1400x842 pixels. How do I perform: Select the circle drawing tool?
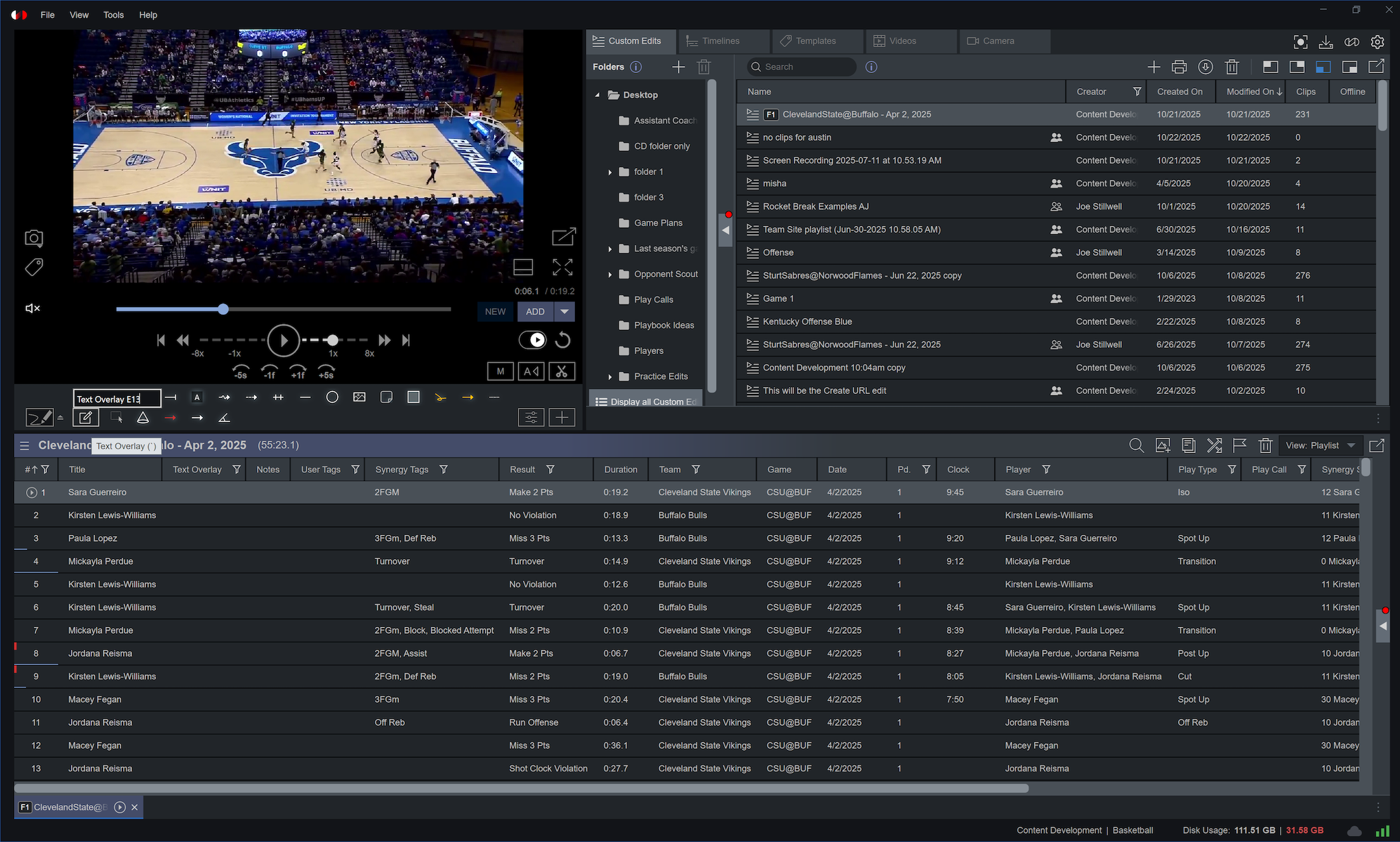[332, 397]
